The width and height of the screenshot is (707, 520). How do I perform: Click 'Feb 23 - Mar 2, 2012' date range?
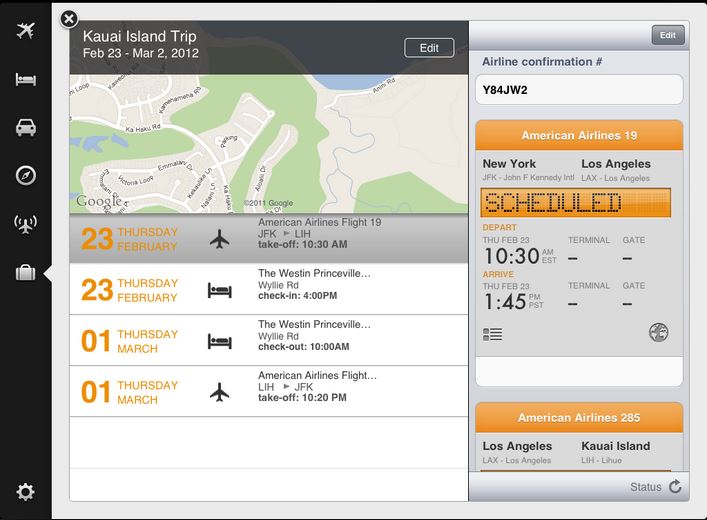point(141,53)
